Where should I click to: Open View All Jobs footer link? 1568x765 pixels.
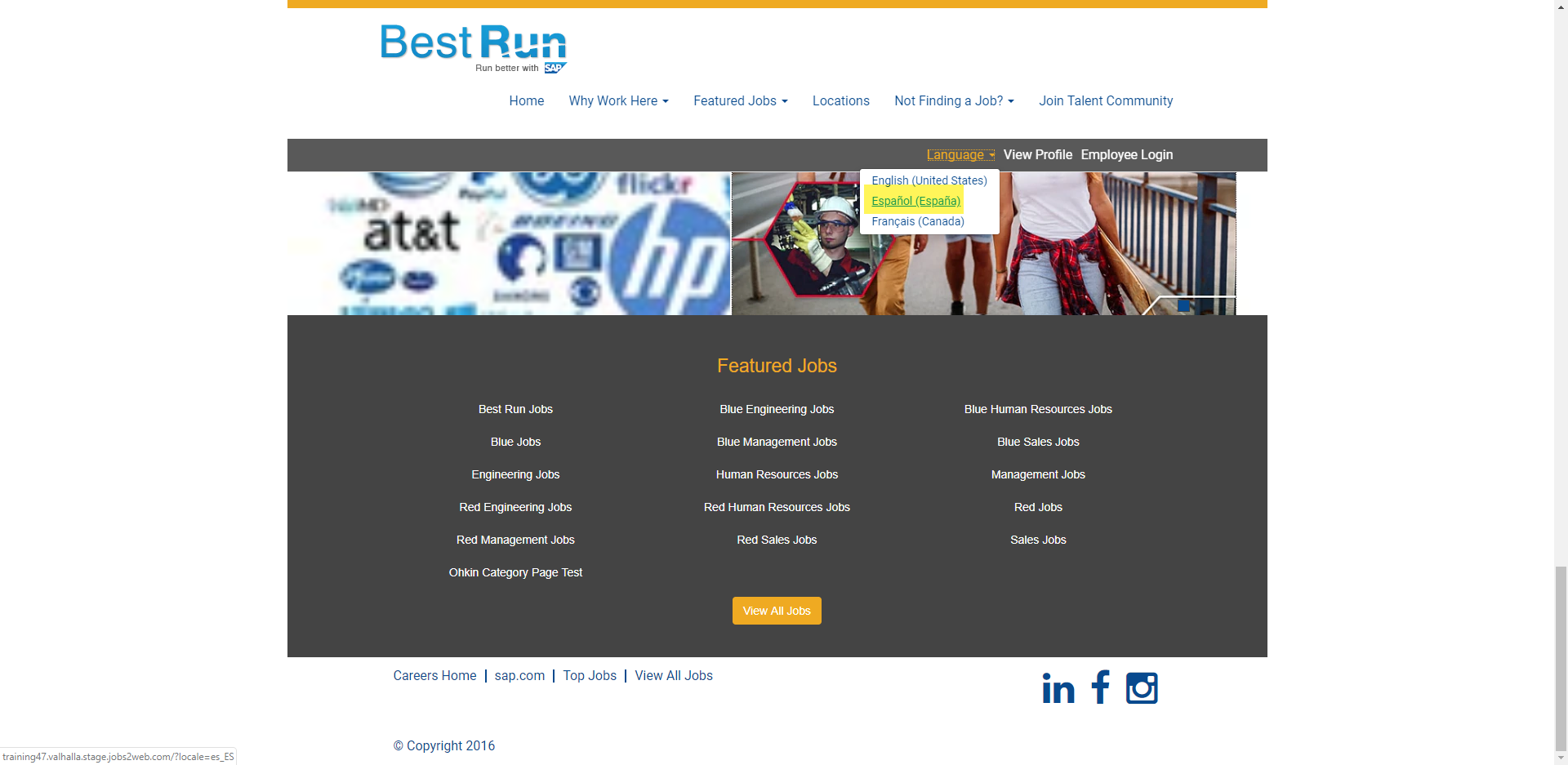pyautogui.click(x=674, y=676)
